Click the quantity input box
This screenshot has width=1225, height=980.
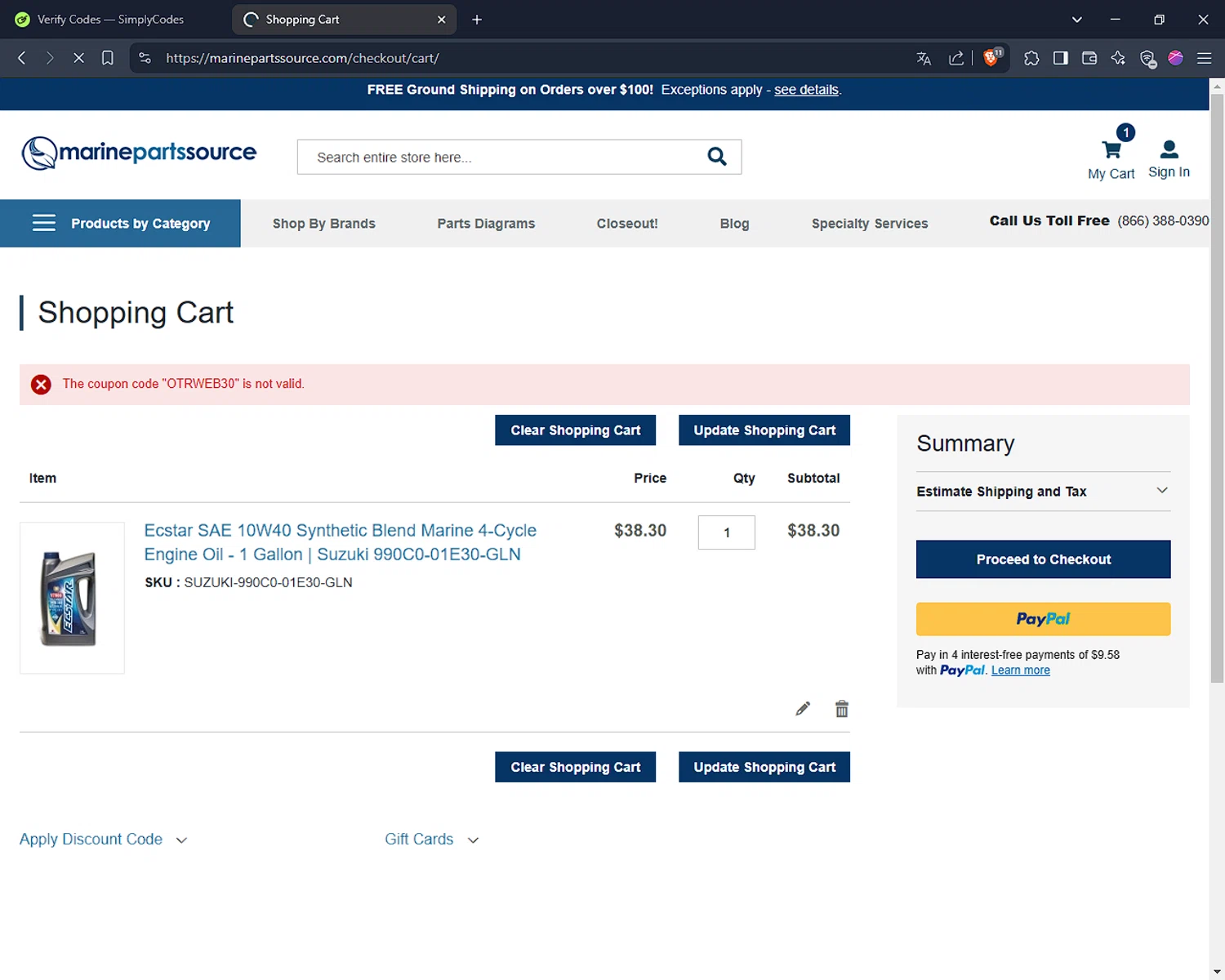pos(726,532)
